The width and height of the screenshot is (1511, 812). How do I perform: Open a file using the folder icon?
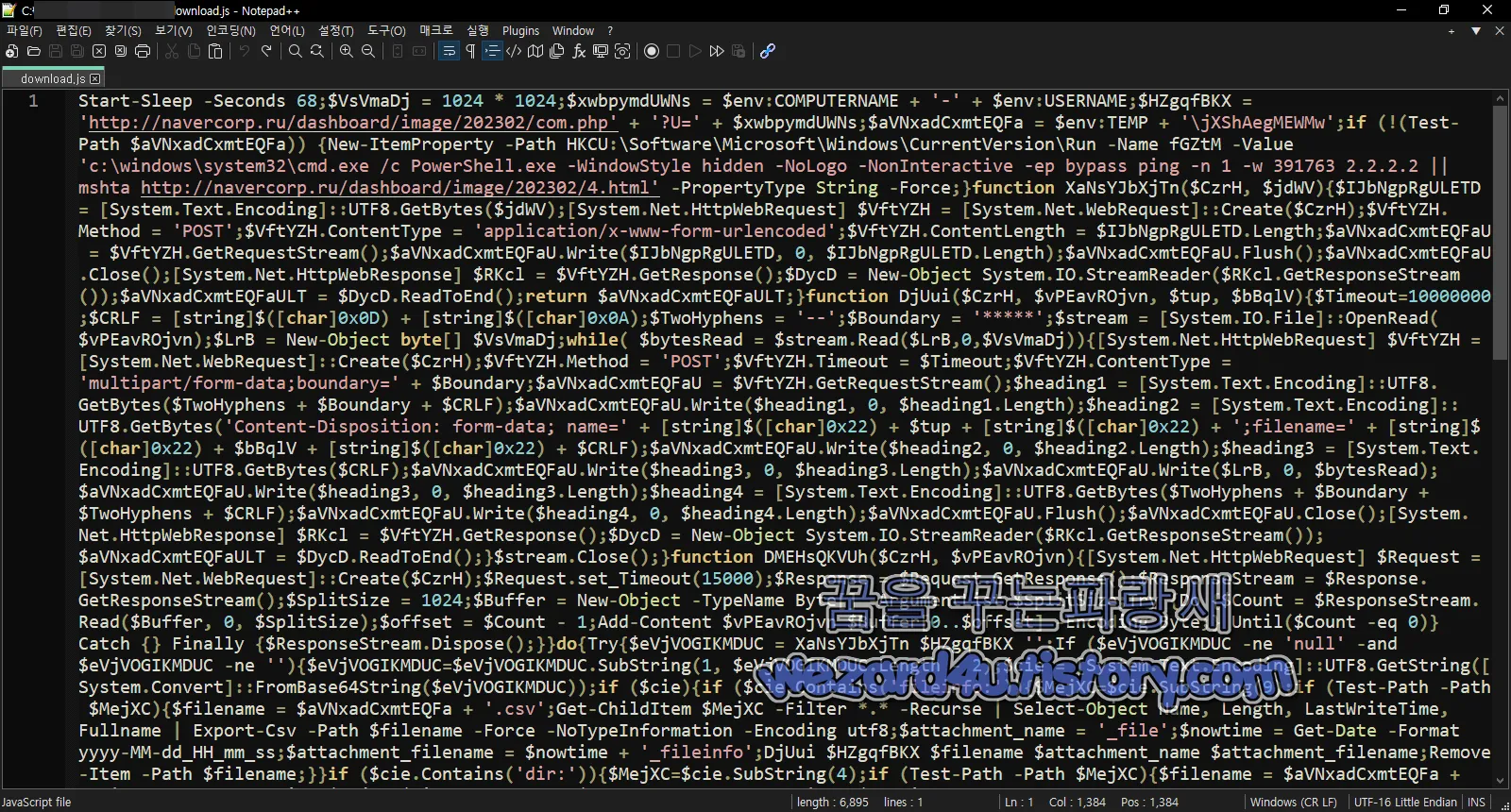coord(34,51)
